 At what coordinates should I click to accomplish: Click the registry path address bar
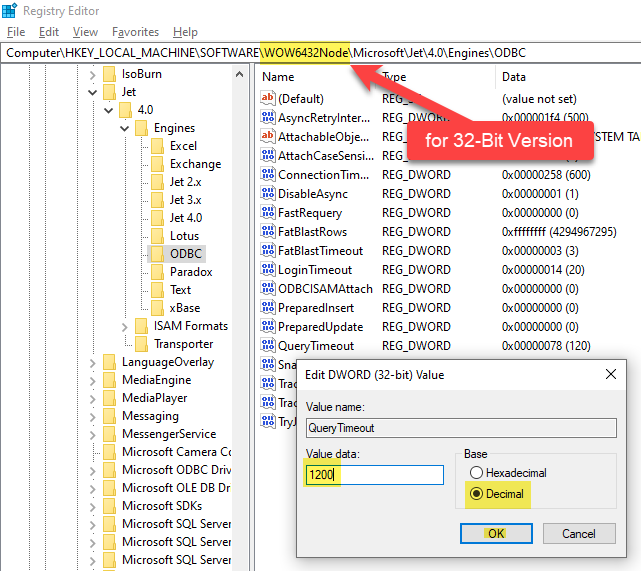[x=320, y=53]
